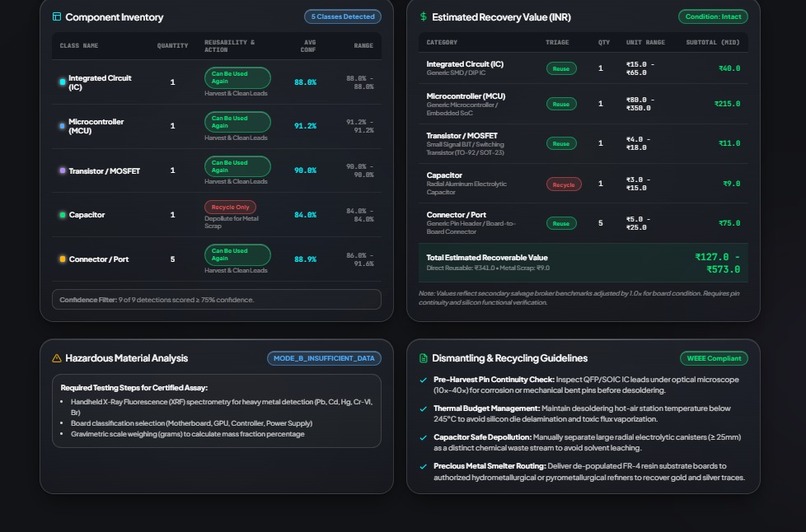The width and height of the screenshot is (806, 532).
Task: Click the orange color dot for Connector / Port
Action: [62, 259]
